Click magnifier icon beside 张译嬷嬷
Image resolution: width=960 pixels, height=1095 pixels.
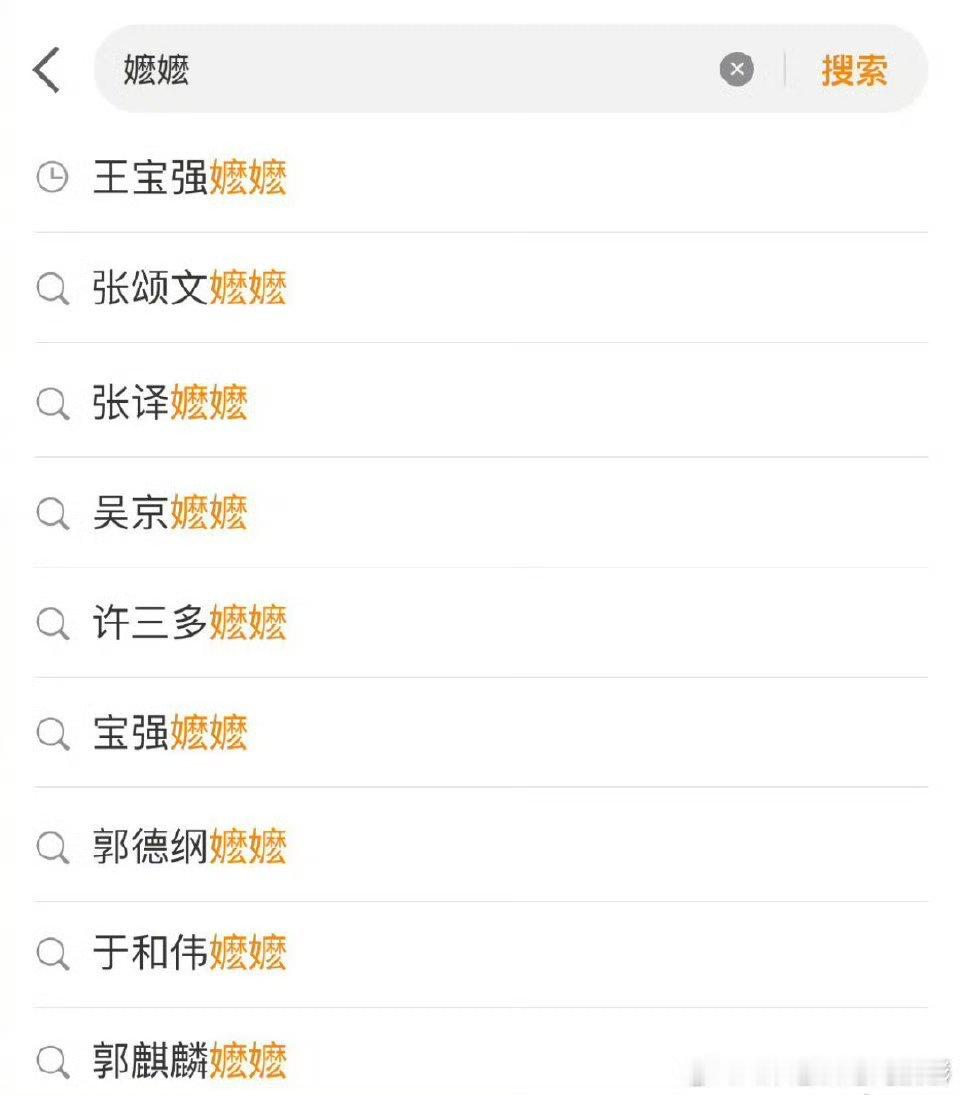coord(52,403)
